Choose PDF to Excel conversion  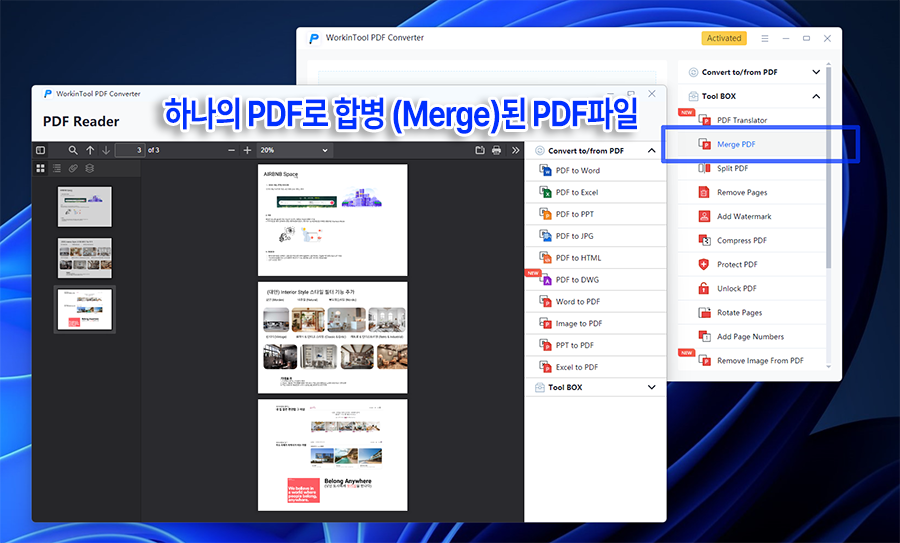(x=596, y=192)
